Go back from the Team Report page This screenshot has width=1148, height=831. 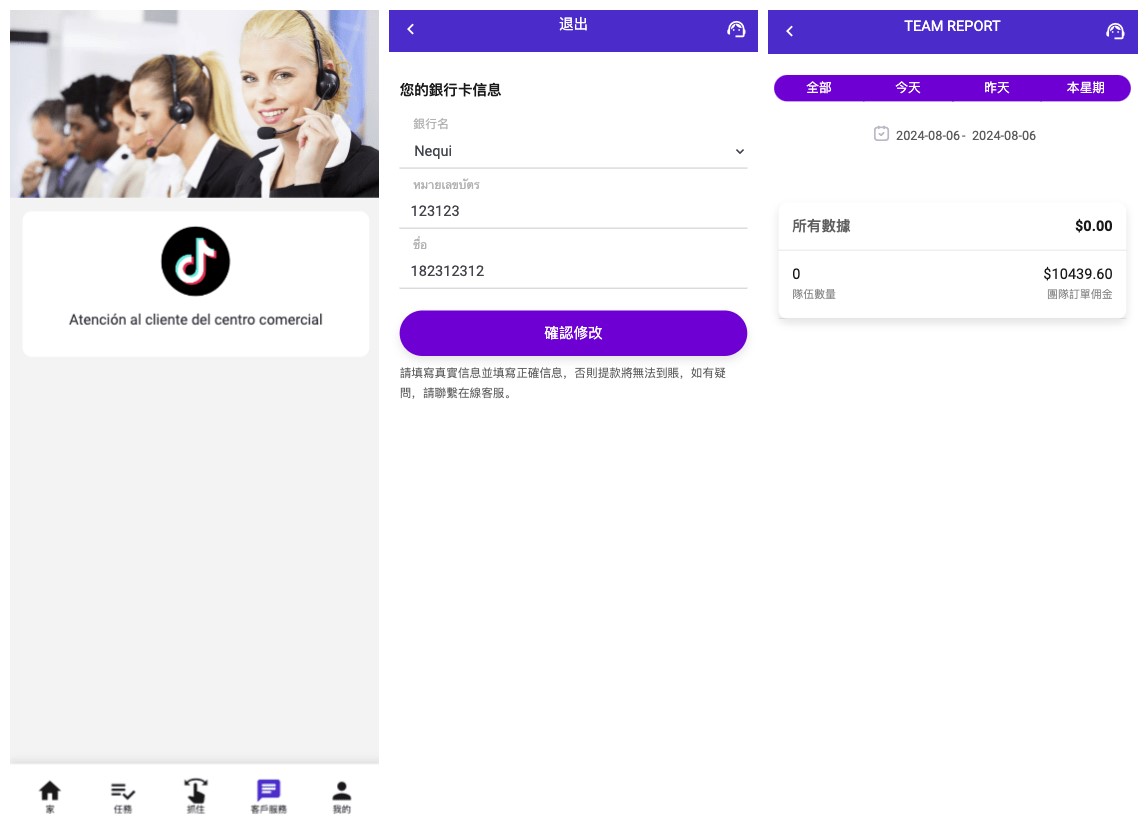(x=789, y=31)
